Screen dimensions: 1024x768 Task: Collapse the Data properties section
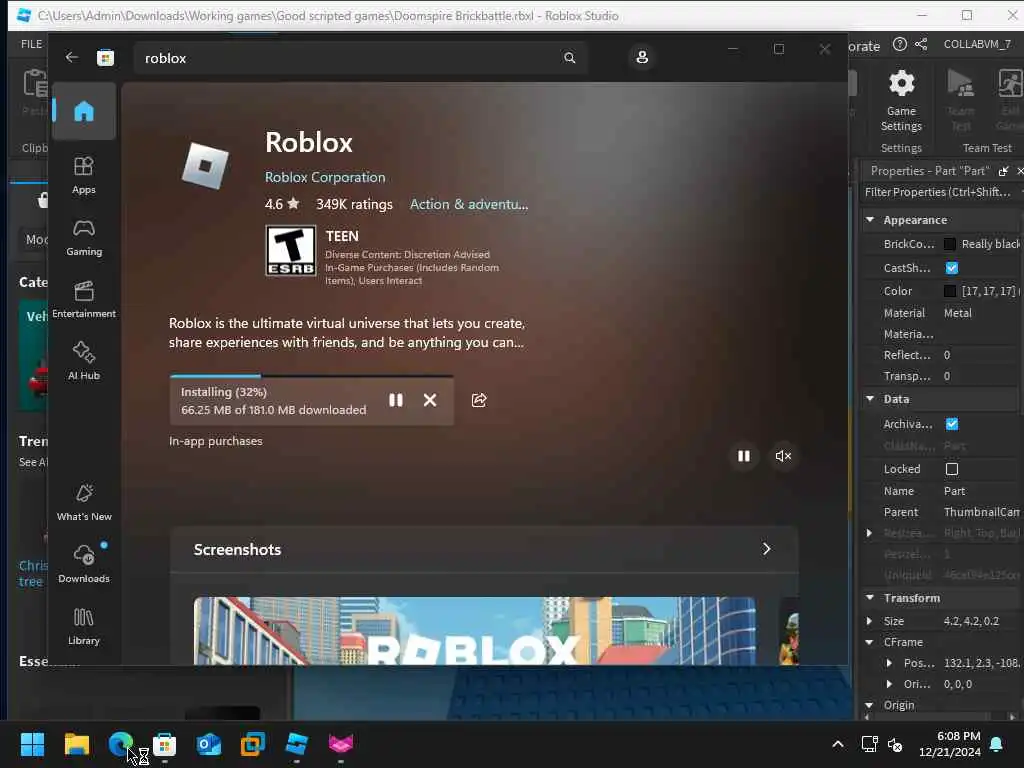pos(870,398)
